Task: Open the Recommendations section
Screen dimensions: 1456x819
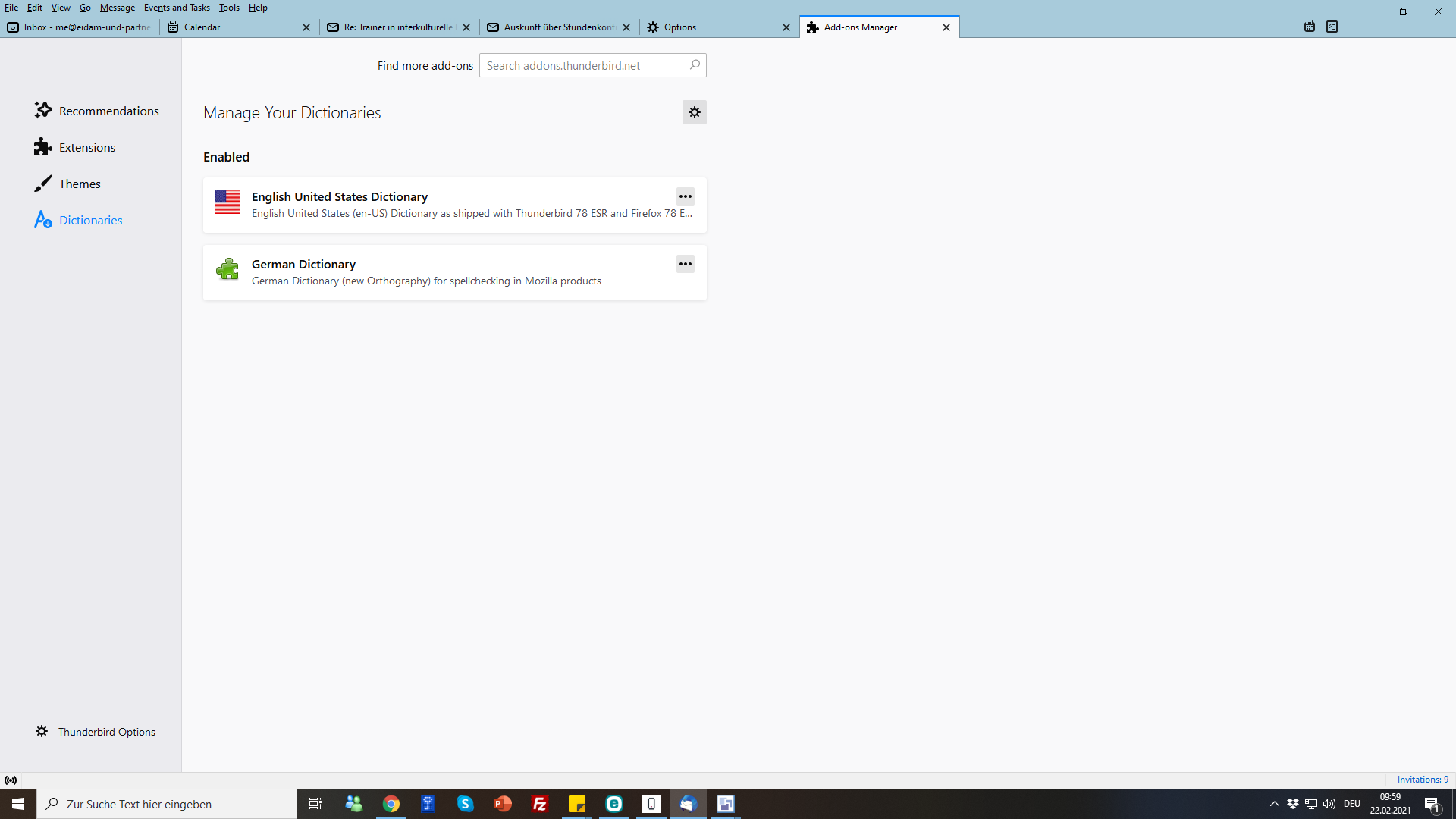Action: pos(96,111)
